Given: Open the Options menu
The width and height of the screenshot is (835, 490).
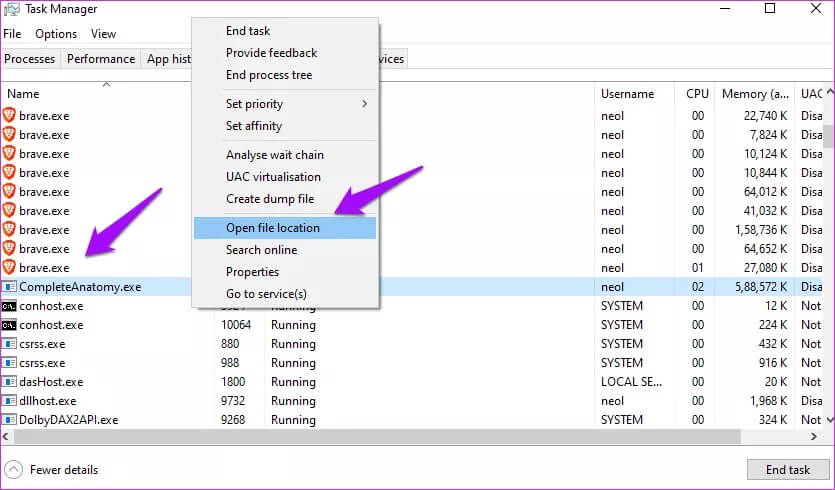Looking at the screenshot, I should [56, 34].
